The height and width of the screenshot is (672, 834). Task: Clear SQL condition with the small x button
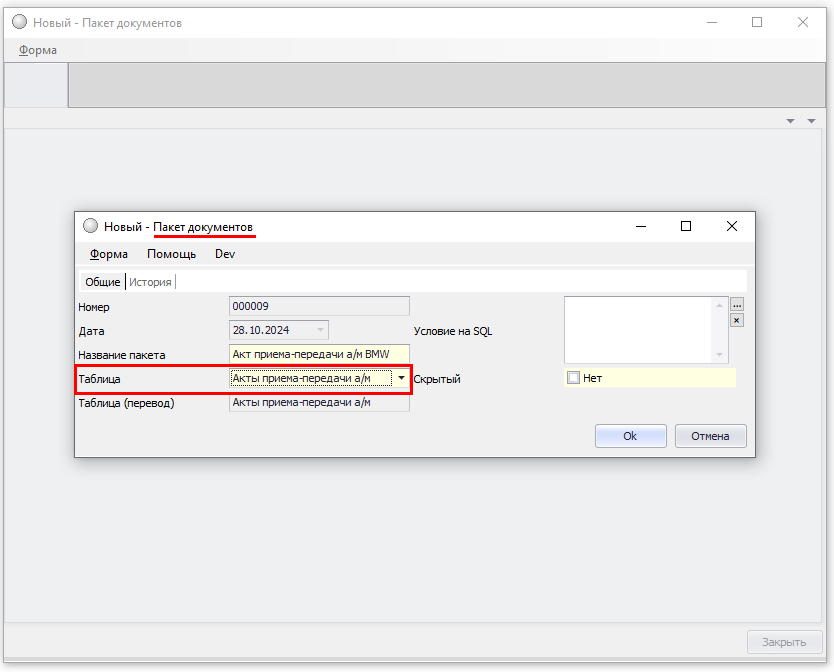pyautogui.click(x=737, y=320)
